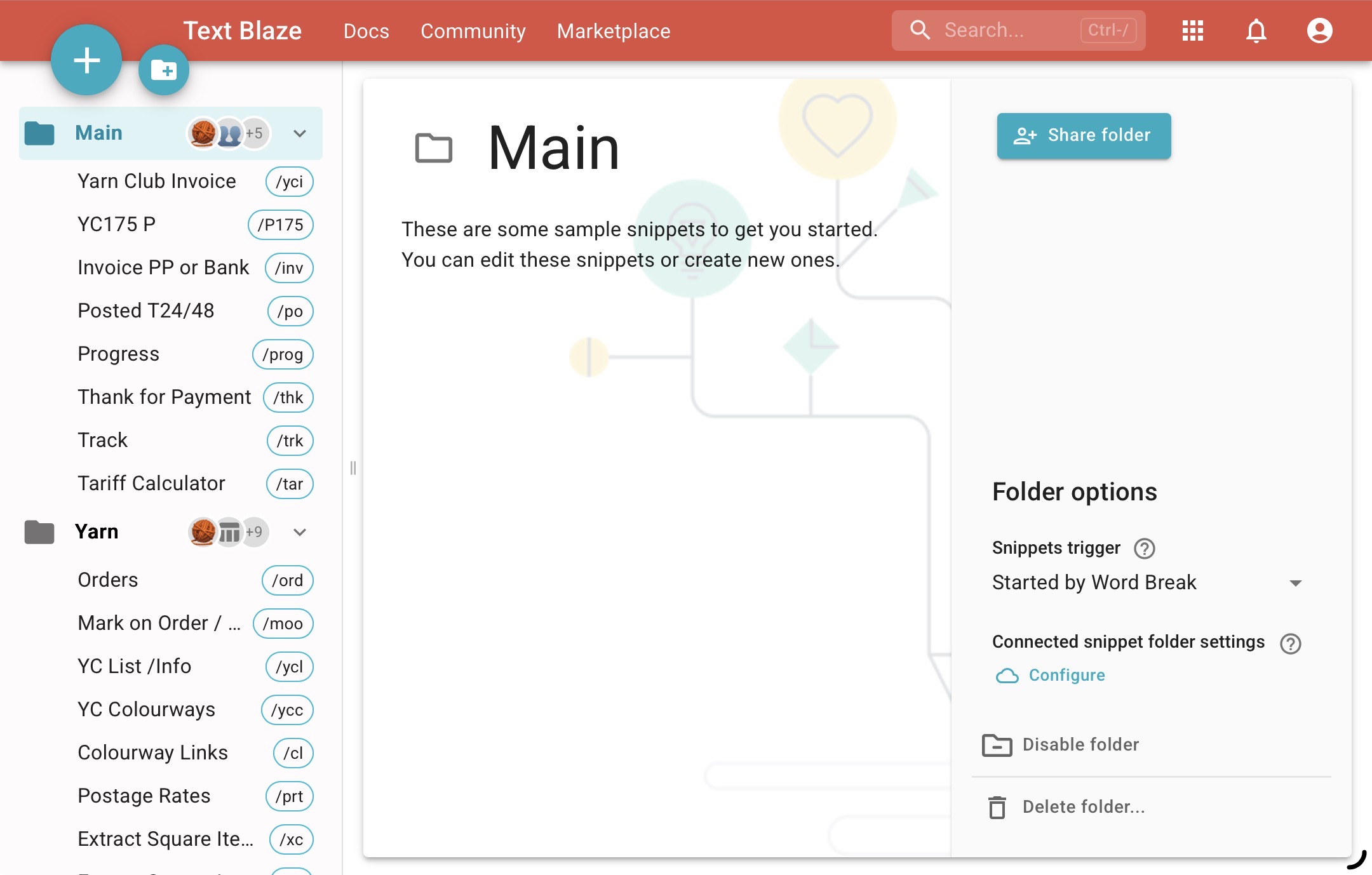Open notifications bell
This screenshot has height=875, width=1372.
1256,30
